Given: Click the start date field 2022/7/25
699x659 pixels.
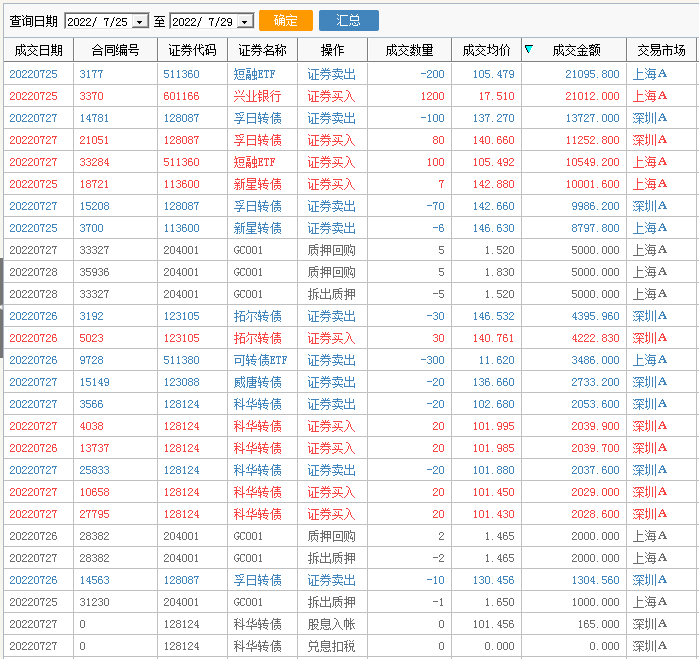Looking at the screenshot, I should point(98,21).
